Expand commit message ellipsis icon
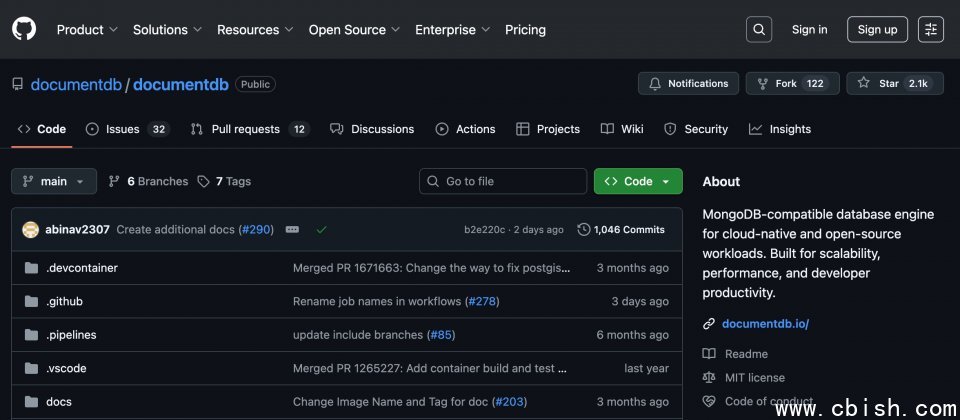960x420 pixels. click(x=293, y=230)
